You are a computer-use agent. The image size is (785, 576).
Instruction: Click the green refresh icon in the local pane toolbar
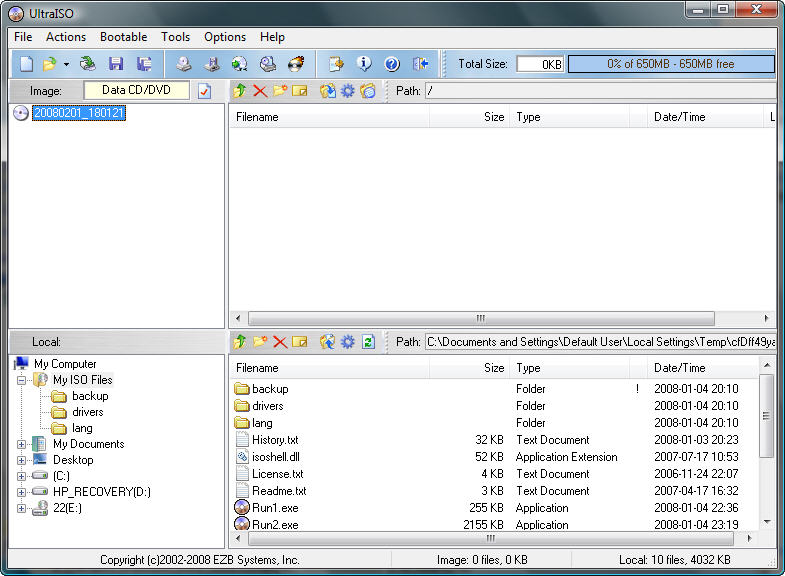(368, 342)
